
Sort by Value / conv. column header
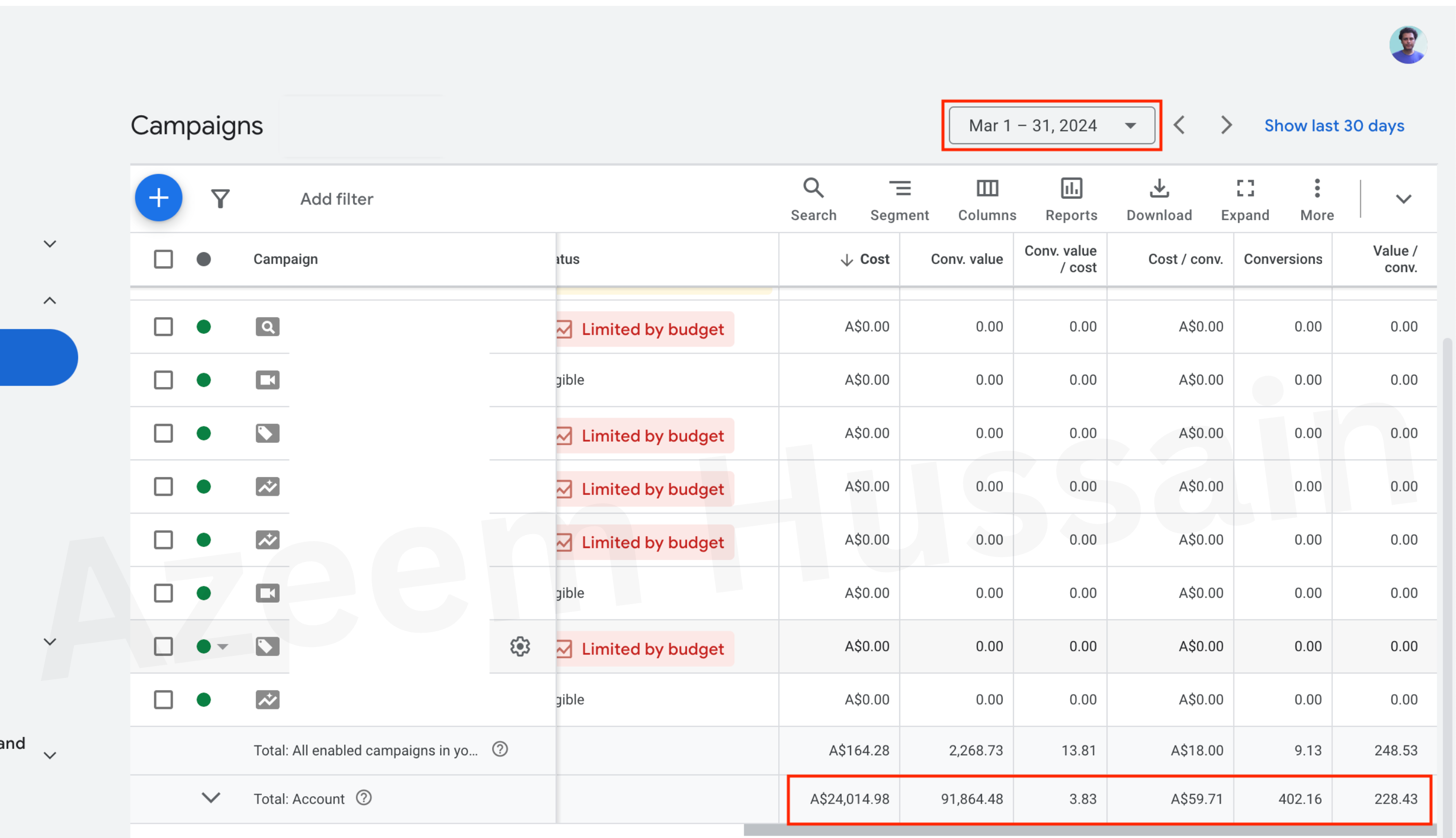1395,259
